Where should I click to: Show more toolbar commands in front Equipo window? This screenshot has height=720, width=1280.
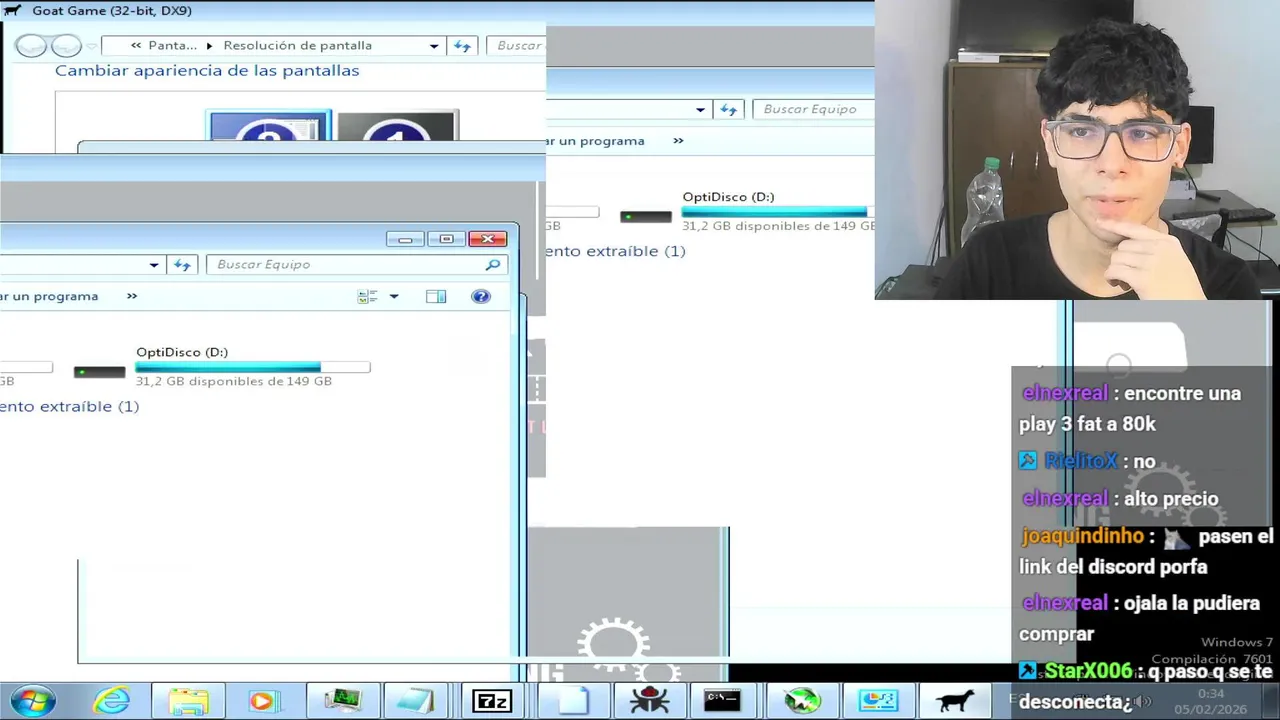click(x=132, y=296)
